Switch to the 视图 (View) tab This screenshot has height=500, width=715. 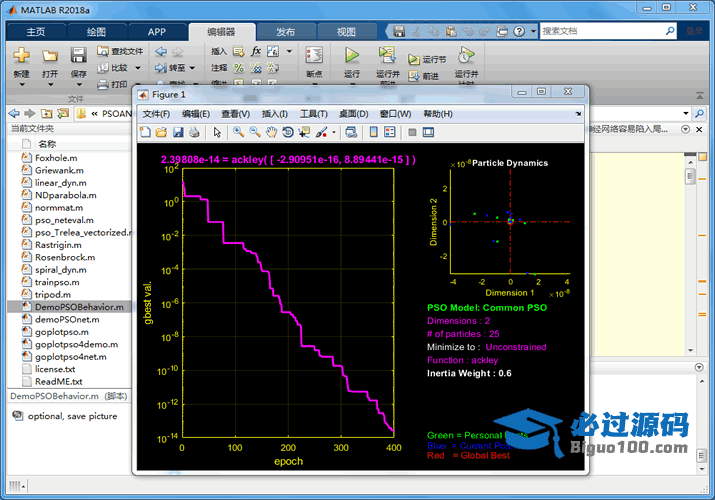pos(346,32)
